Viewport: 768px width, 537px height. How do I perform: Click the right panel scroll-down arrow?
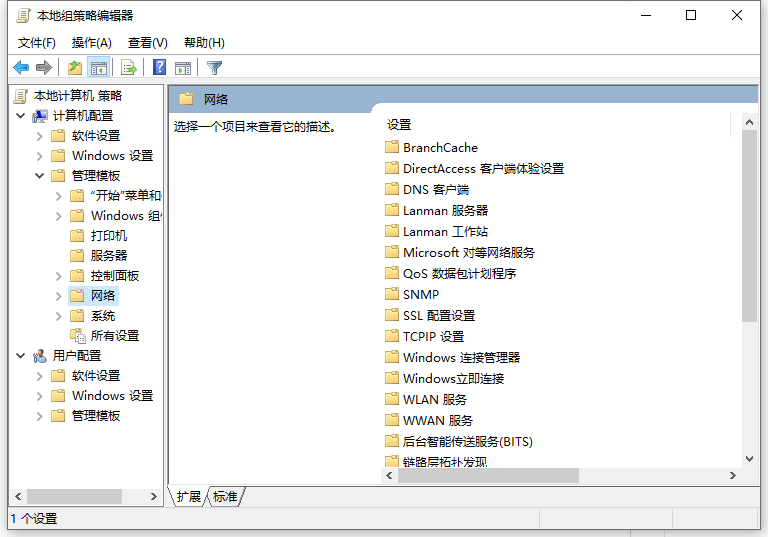749,459
